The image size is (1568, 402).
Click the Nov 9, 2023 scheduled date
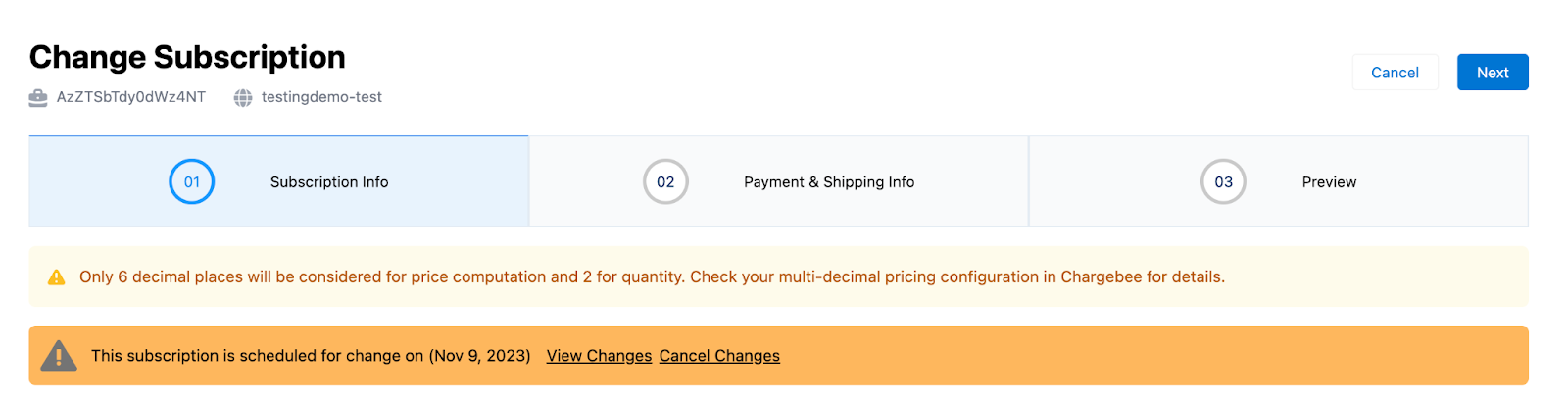coord(480,356)
